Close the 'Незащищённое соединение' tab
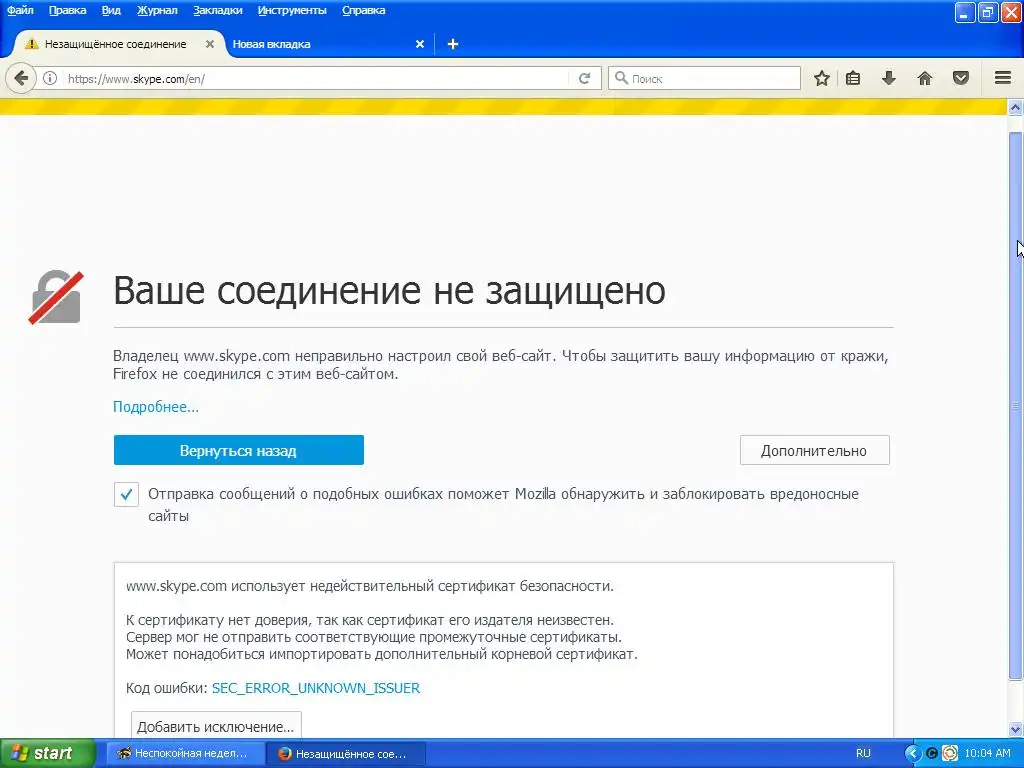The image size is (1024, 768). 210,44
